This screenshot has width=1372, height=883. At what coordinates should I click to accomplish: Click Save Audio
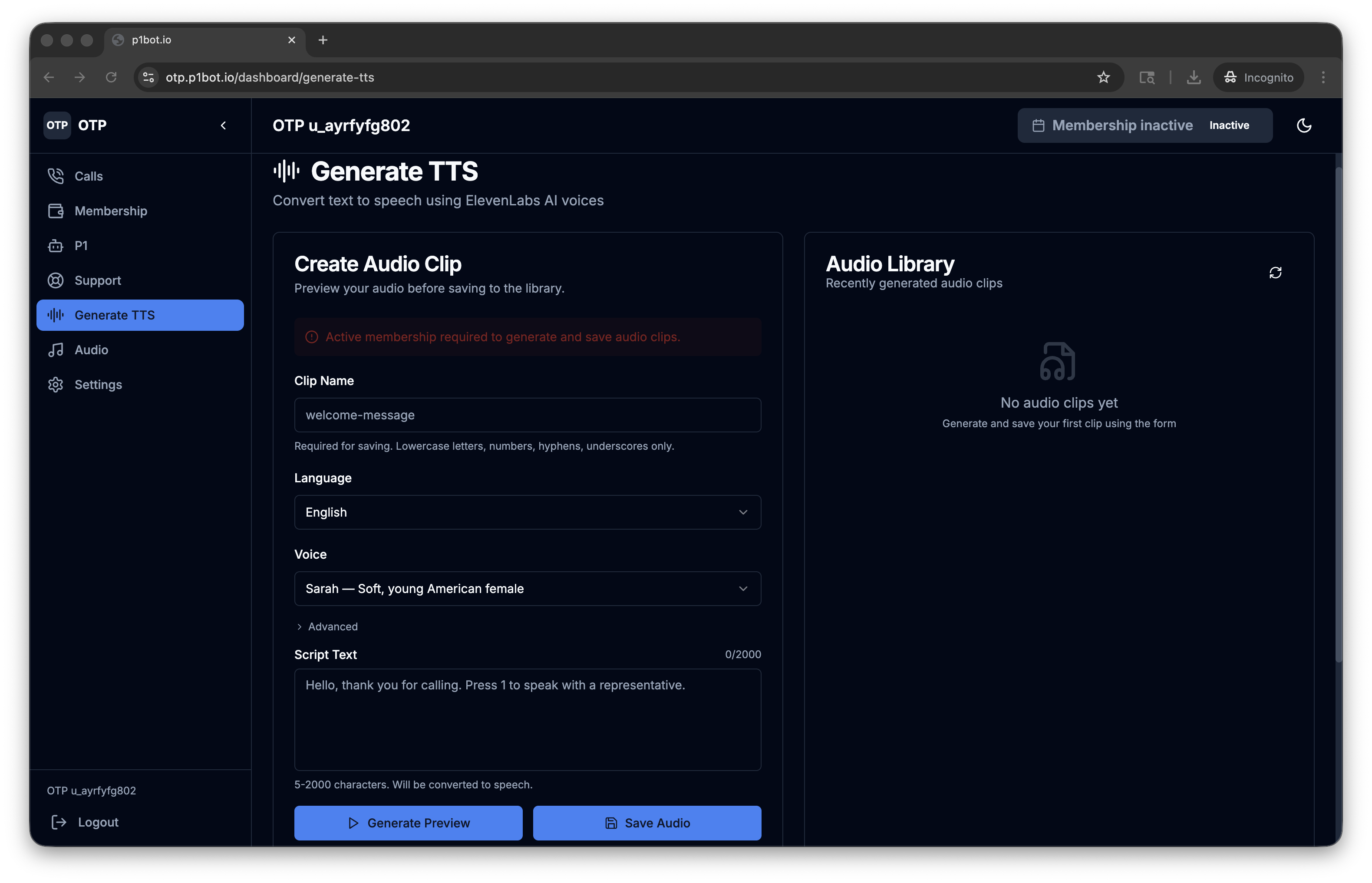(x=647, y=823)
